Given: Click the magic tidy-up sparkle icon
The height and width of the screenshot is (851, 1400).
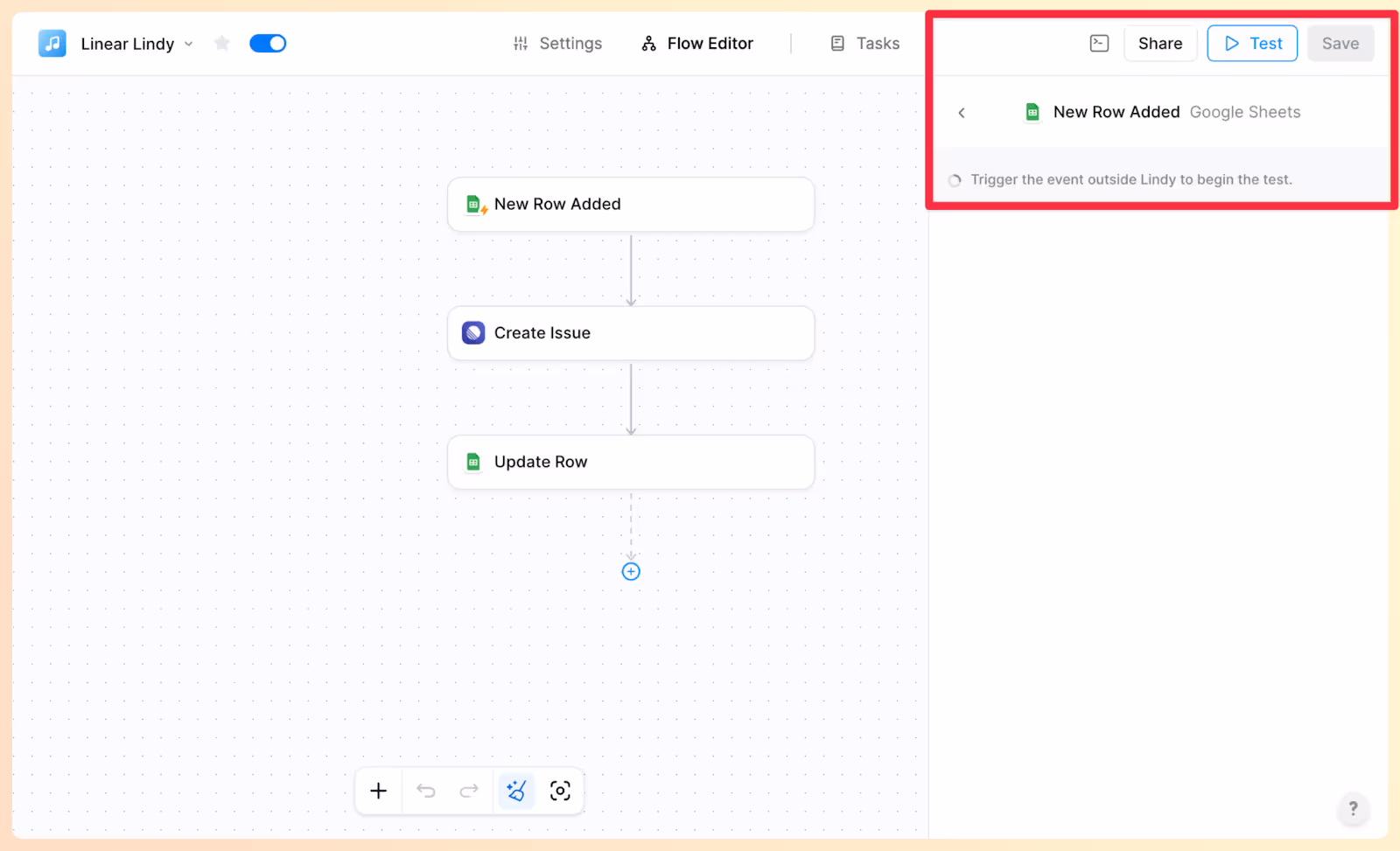Looking at the screenshot, I should (x=516, y=791).
